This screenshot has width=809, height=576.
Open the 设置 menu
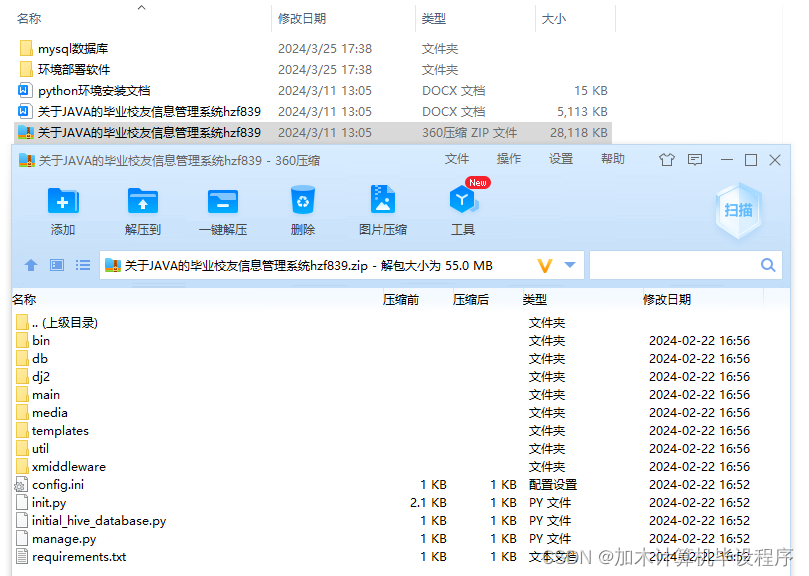pos(560,158)
